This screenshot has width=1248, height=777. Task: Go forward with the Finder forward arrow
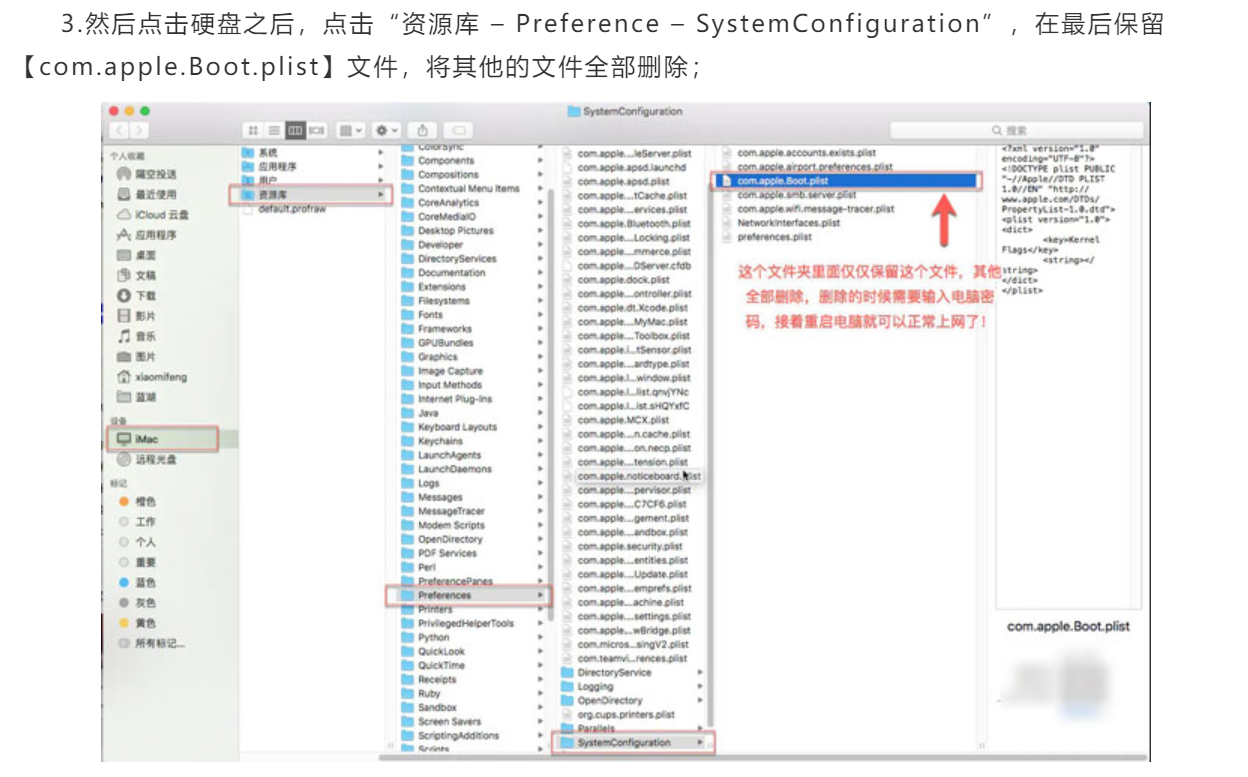pyautogui.click(x=140, y=131)
